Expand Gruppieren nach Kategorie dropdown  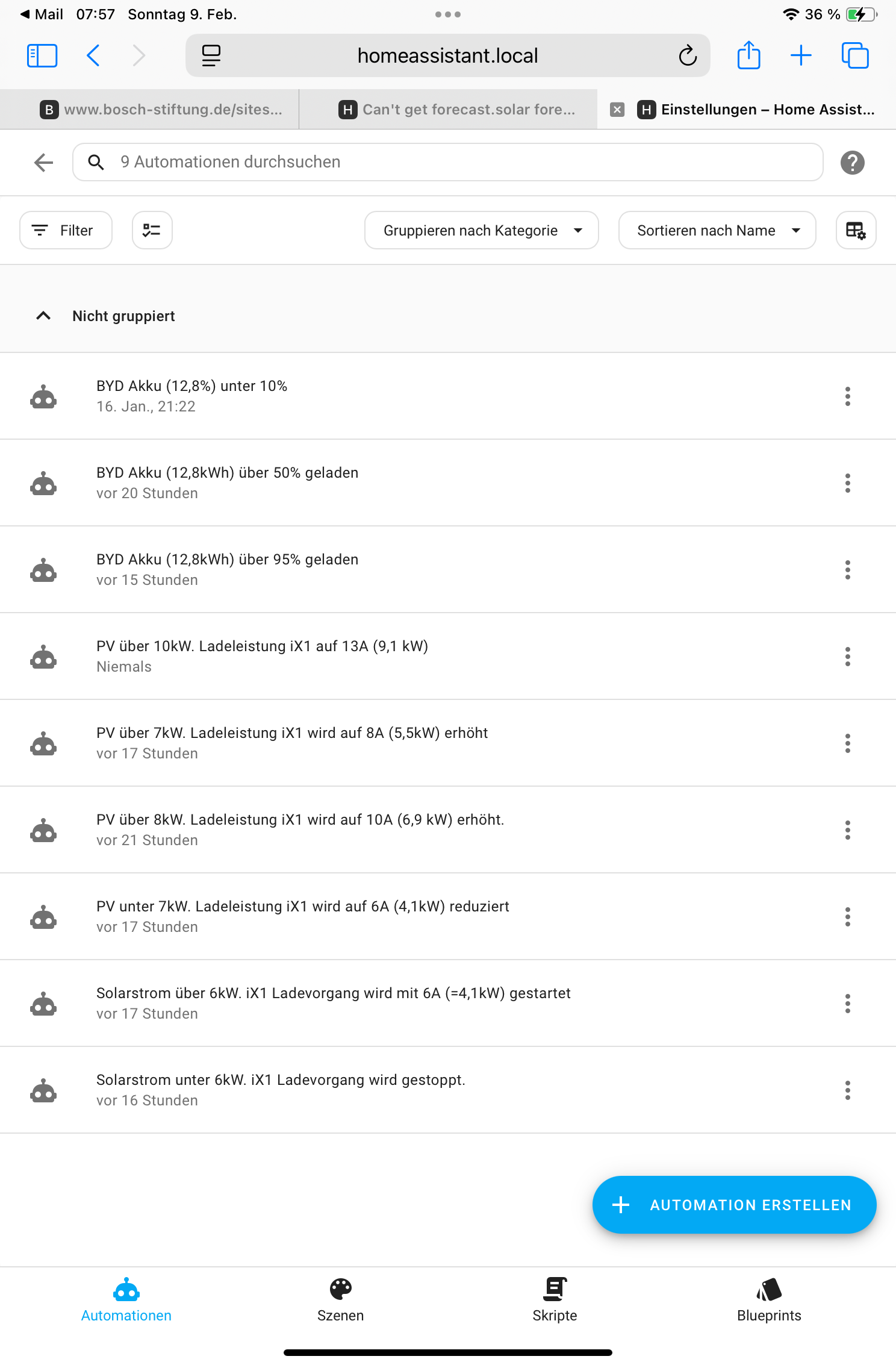click(482, 230)
